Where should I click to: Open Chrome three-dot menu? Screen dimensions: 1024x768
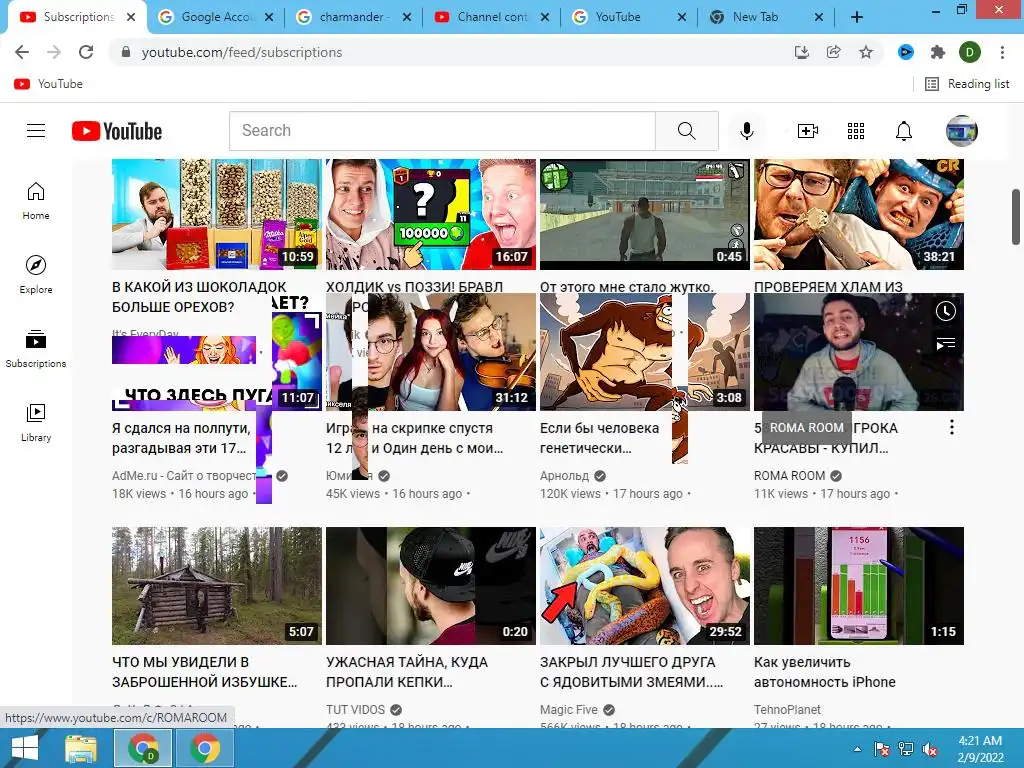[1002, 52]
